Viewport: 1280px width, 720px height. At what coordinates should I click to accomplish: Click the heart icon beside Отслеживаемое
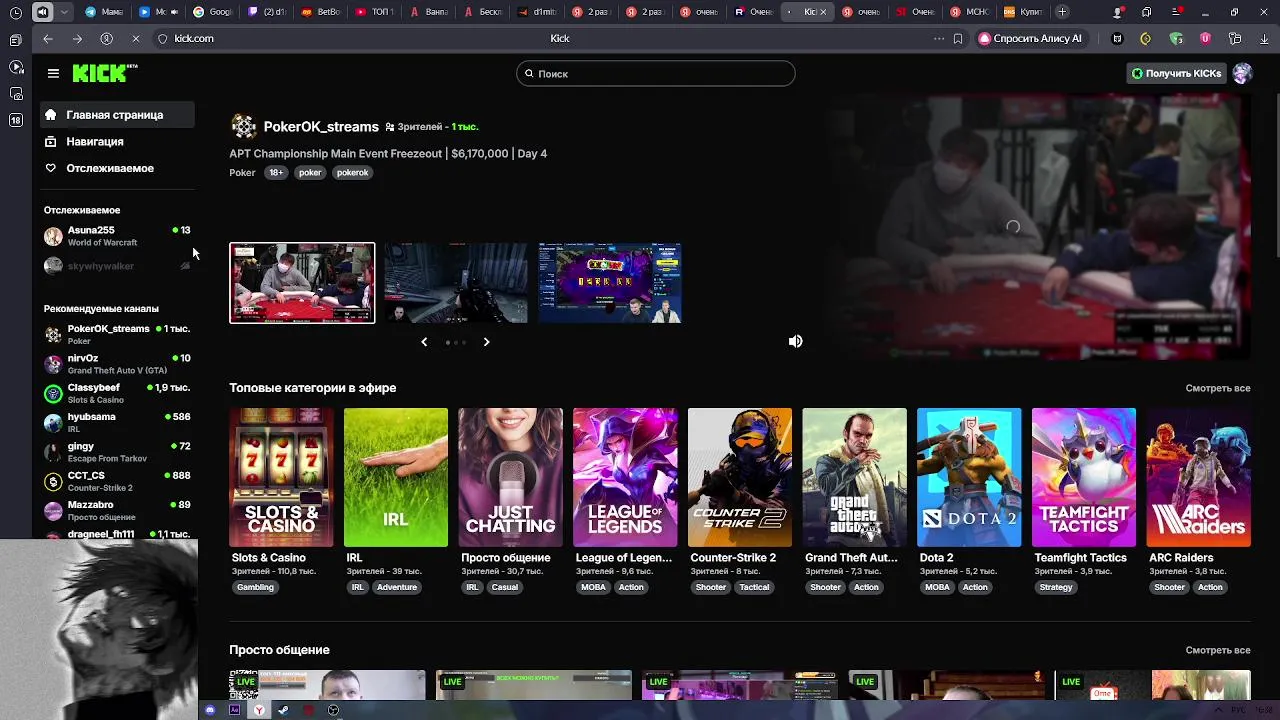[50, 168]
